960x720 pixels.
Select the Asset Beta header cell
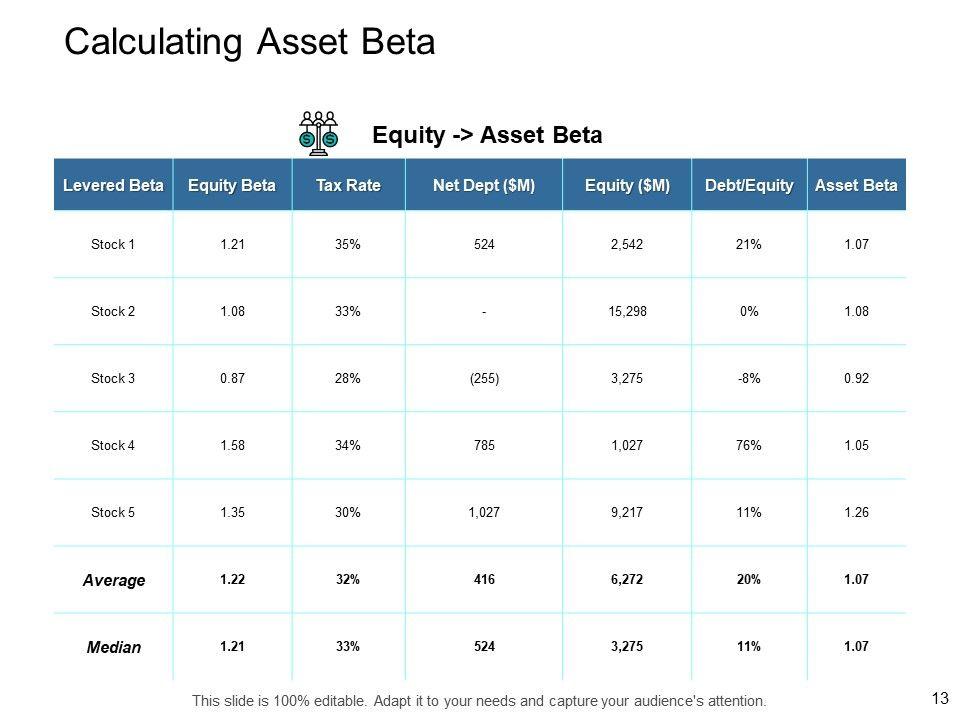(x=856, y=185)
